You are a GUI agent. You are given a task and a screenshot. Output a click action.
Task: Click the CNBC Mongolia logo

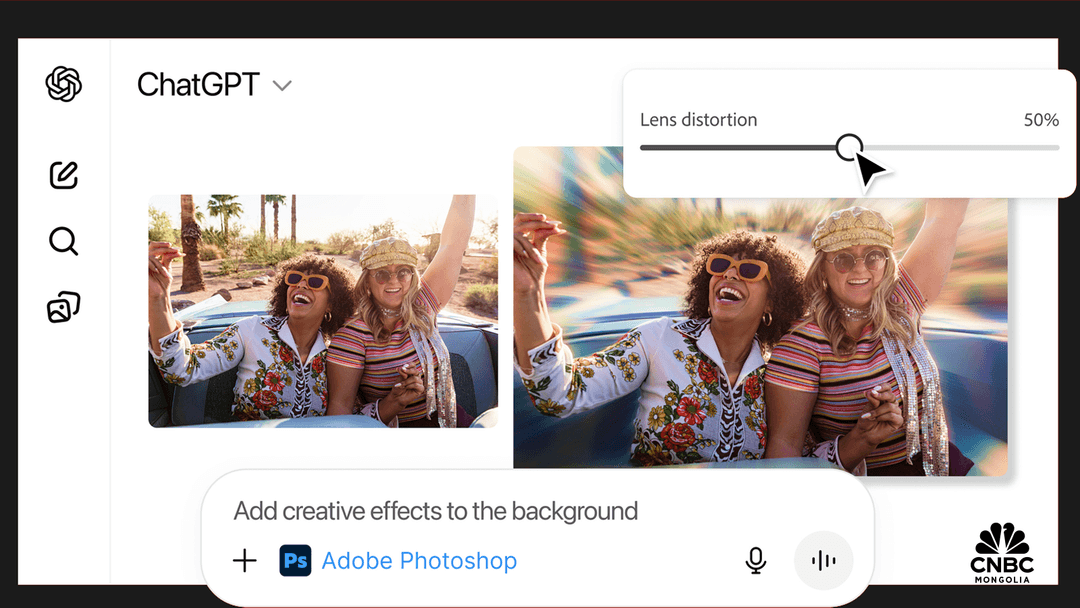coord(1001,552)
